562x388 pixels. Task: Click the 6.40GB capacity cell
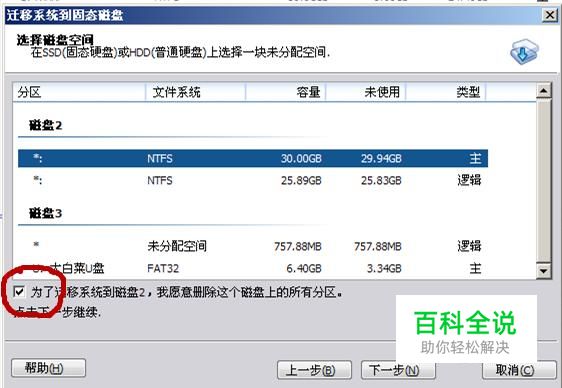(304, 268)
